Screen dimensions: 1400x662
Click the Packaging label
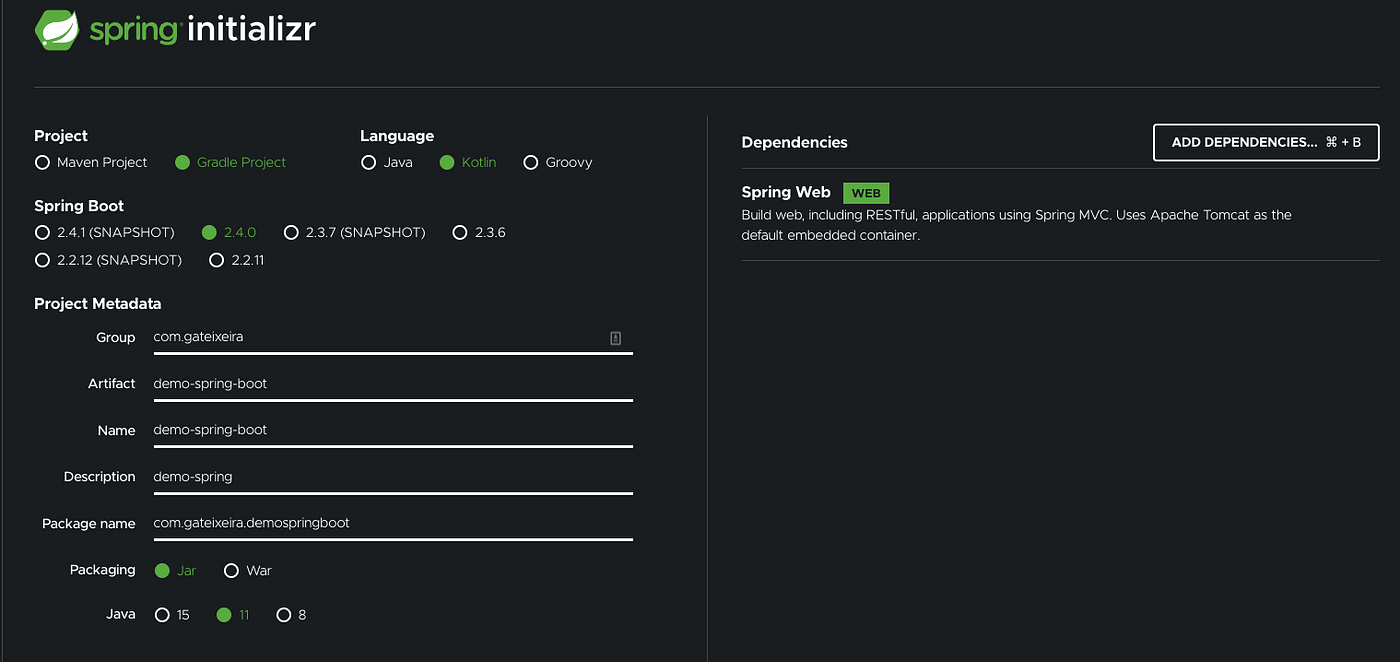102,570
